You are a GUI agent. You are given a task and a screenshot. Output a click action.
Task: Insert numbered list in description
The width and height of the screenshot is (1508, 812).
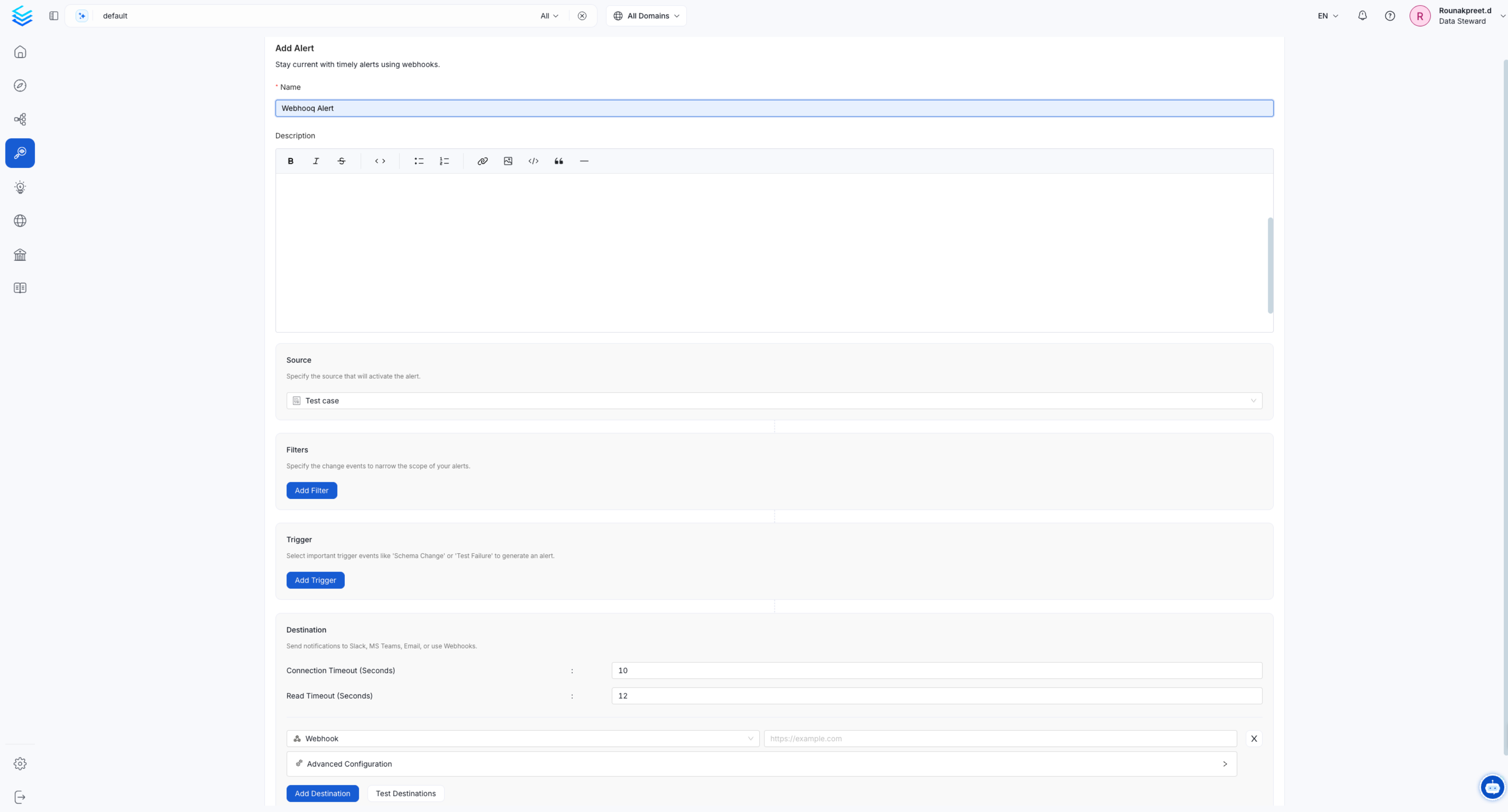[x=444, y=161]
